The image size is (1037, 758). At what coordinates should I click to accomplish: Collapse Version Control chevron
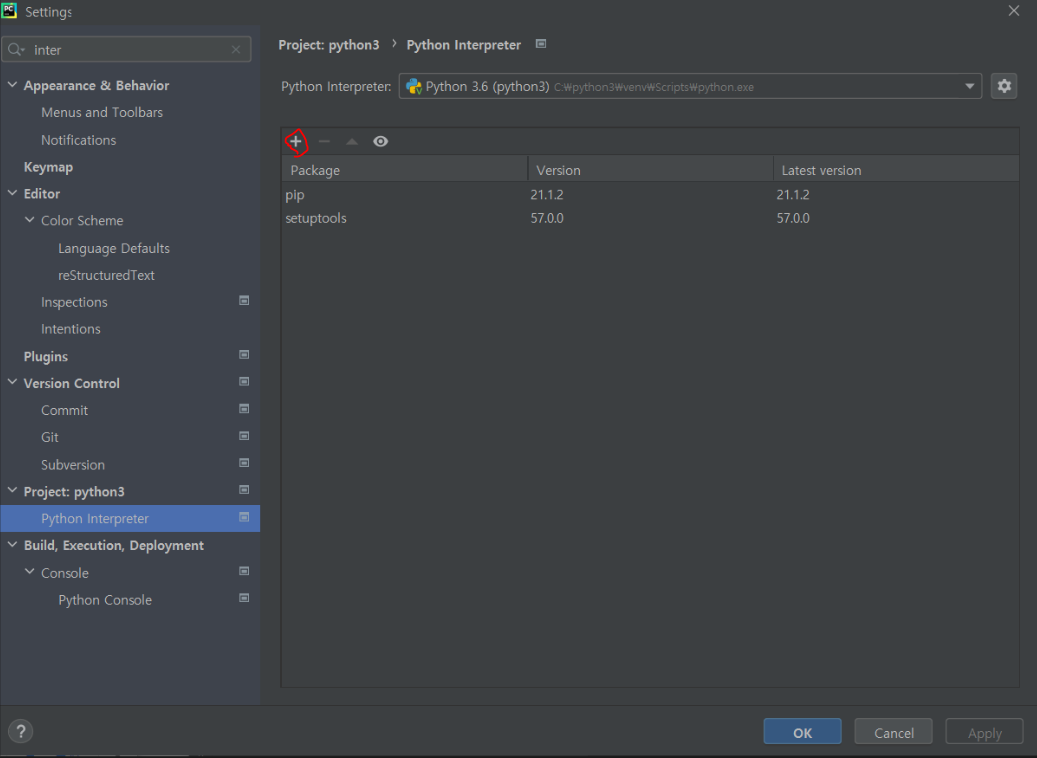pyautogui.click(x=12, y=382)
